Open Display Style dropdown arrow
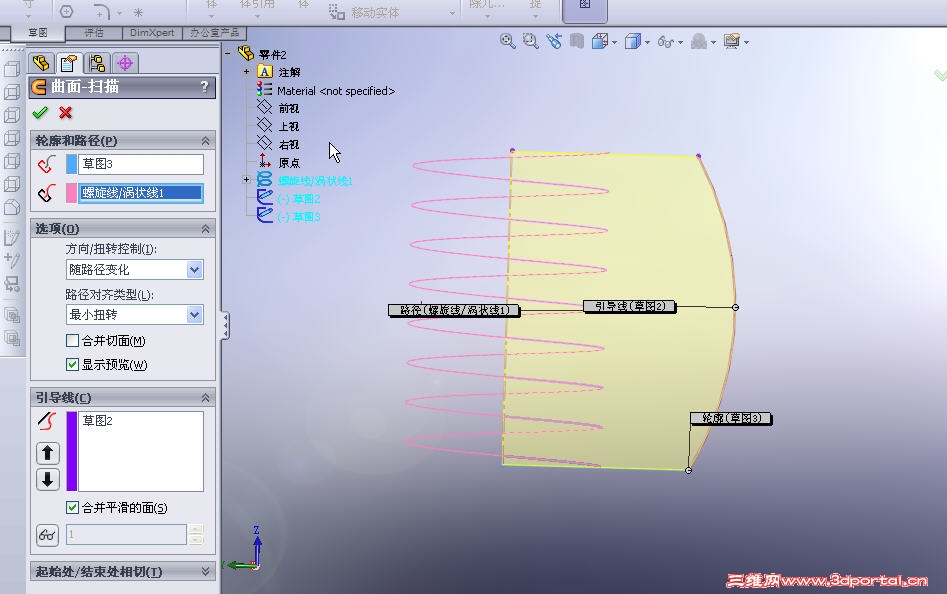Viewport: 947px width, 594px height. pos(647,42)
